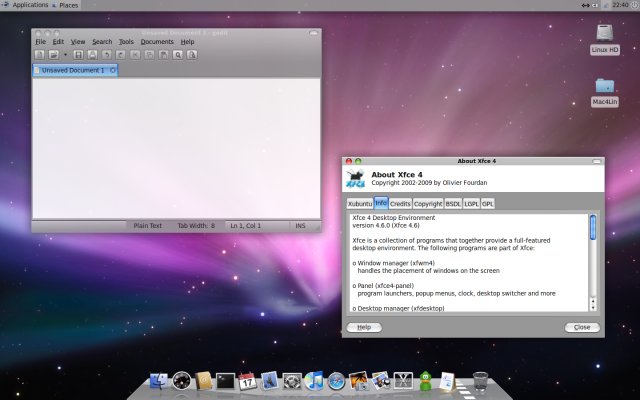Click the Save floppy icon in gedit
This screenshot has width=640, height=400.
point(78,54)
